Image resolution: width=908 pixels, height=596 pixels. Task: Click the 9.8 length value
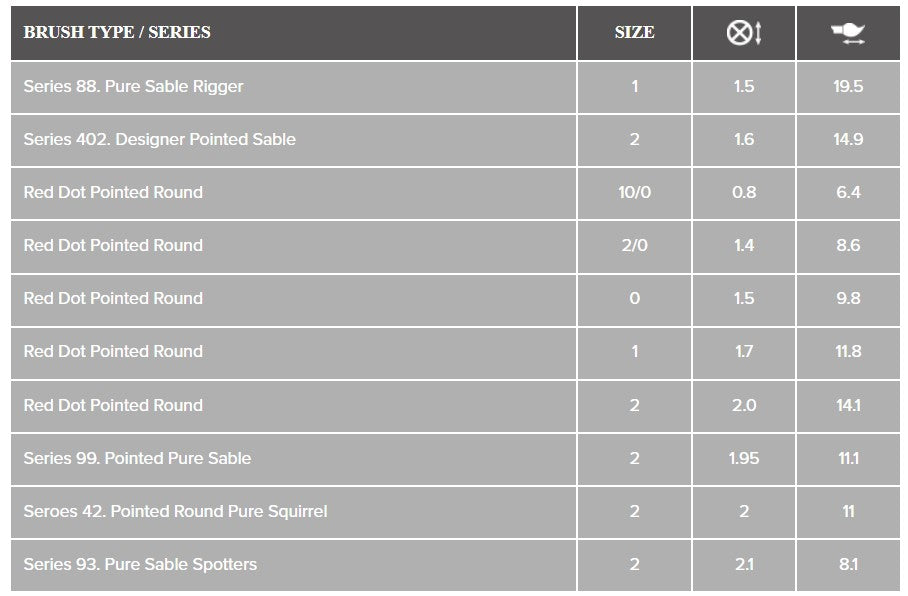point(848,298)
